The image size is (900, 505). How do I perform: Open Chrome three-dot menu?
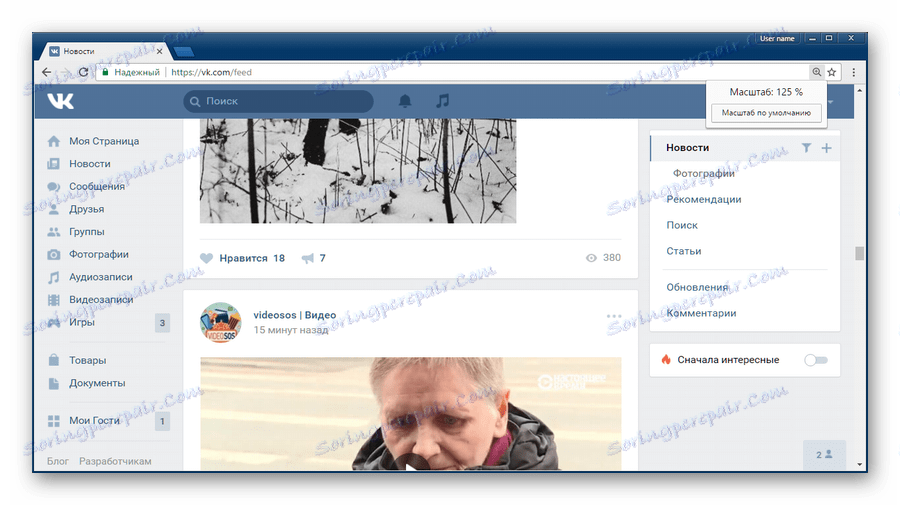click(x=854, y=72)
